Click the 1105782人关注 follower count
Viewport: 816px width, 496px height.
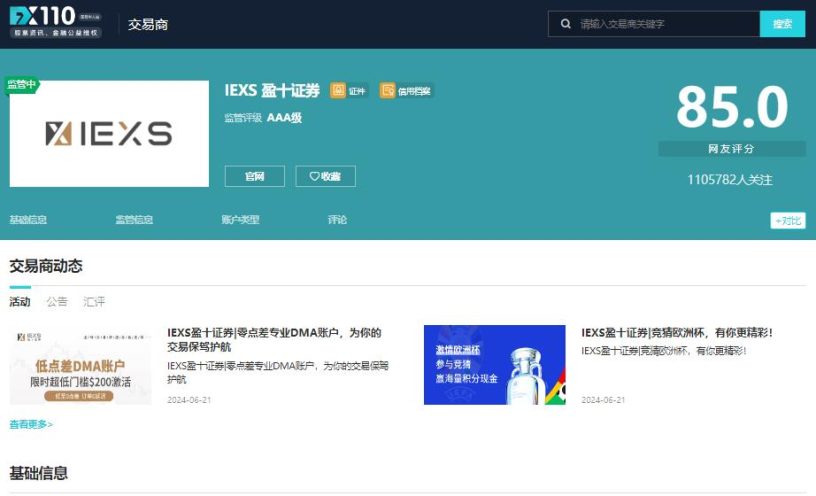pos(730,180)
